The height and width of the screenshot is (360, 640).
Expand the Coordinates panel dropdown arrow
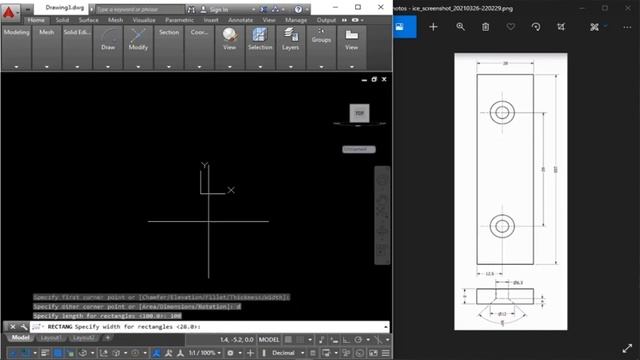click(x=199, y=67)
